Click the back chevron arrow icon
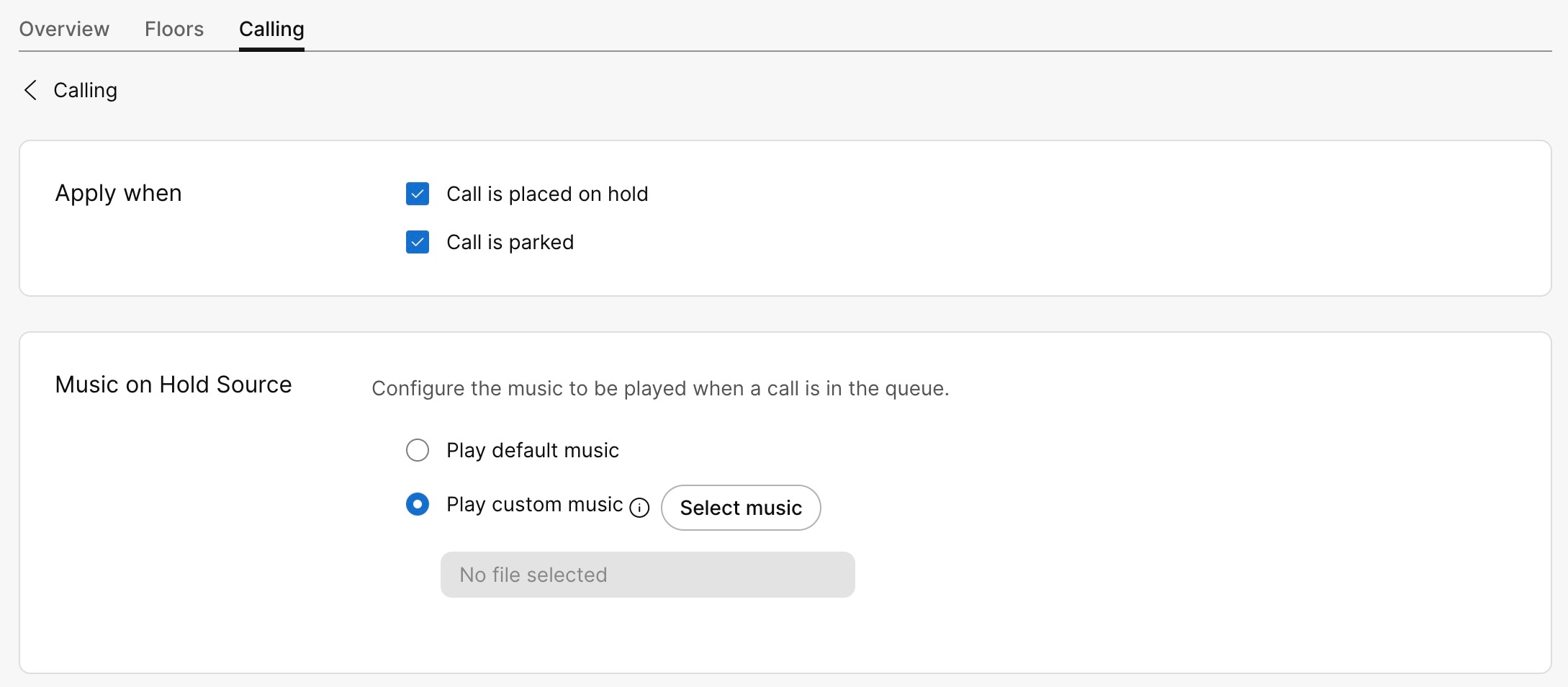Image resolution: width=1568 pixels, height=687 pixels. click(30, 90)
